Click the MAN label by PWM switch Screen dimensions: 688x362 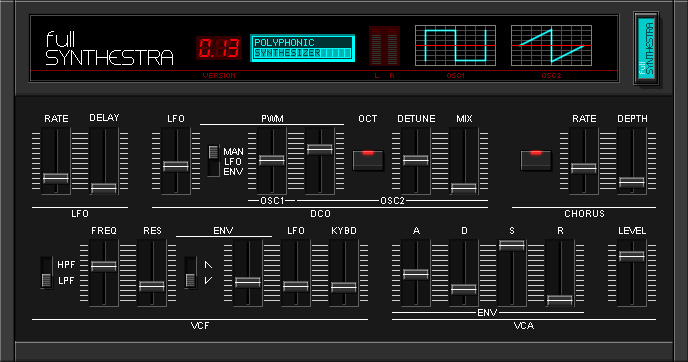(x=233, y=152)
